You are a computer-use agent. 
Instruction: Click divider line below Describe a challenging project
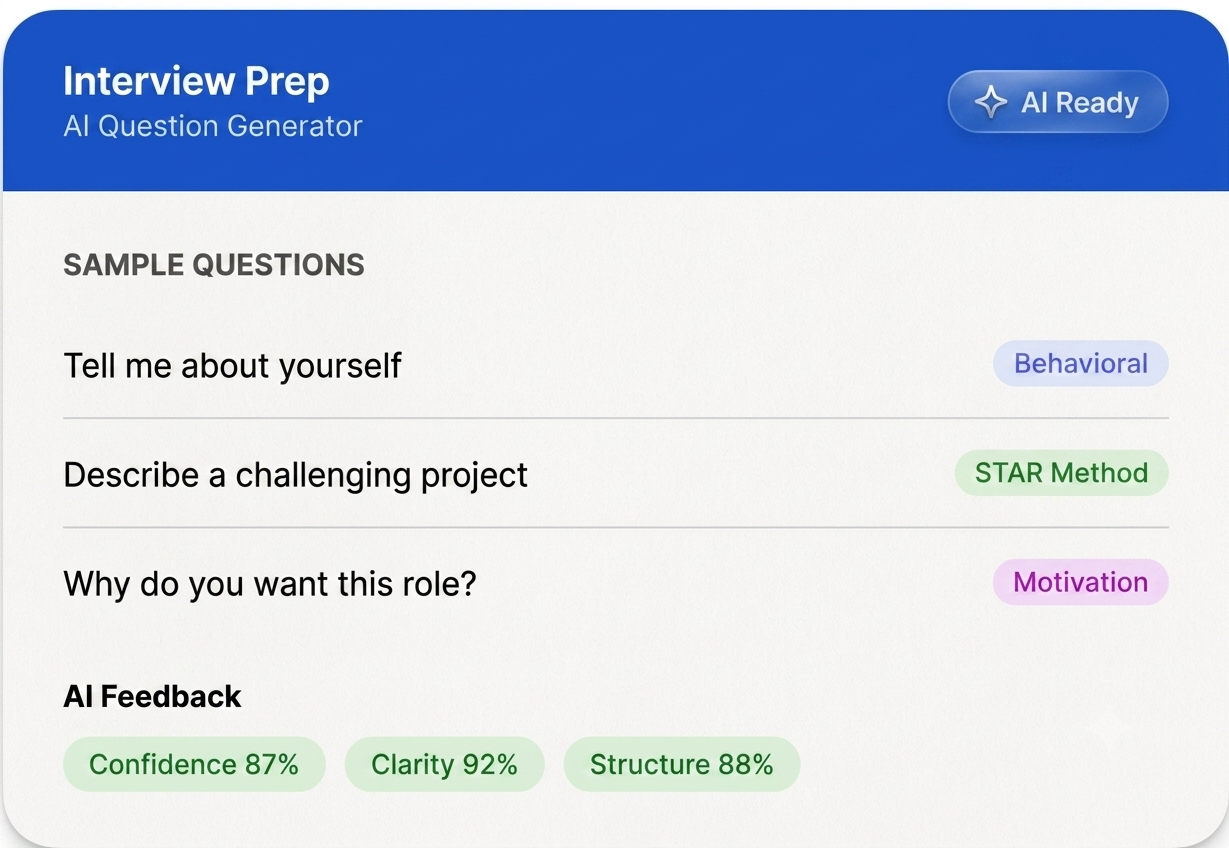click(x=616, y=527)
